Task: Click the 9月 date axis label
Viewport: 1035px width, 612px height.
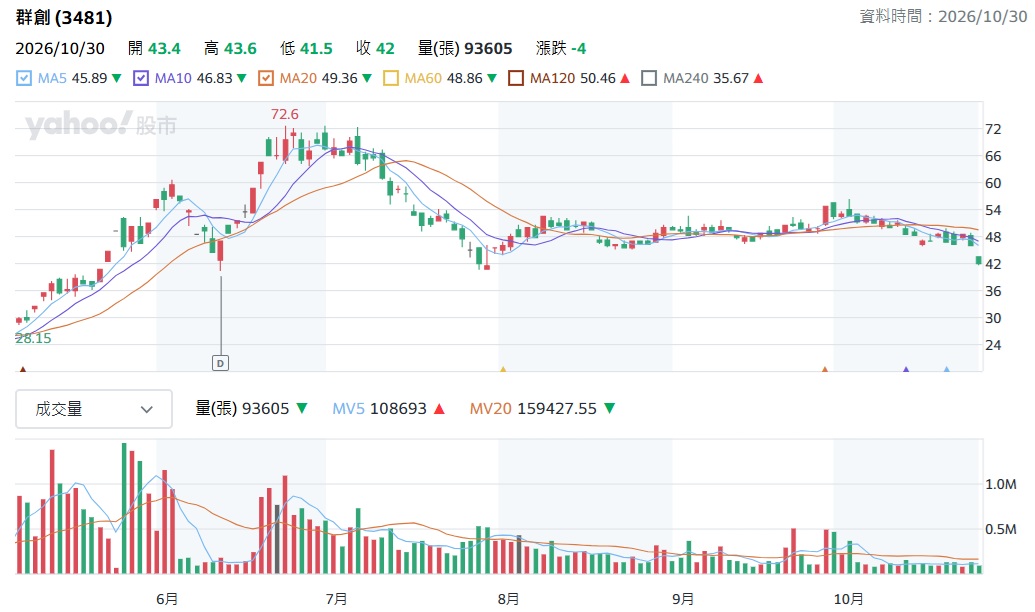Action: (683, 599)
